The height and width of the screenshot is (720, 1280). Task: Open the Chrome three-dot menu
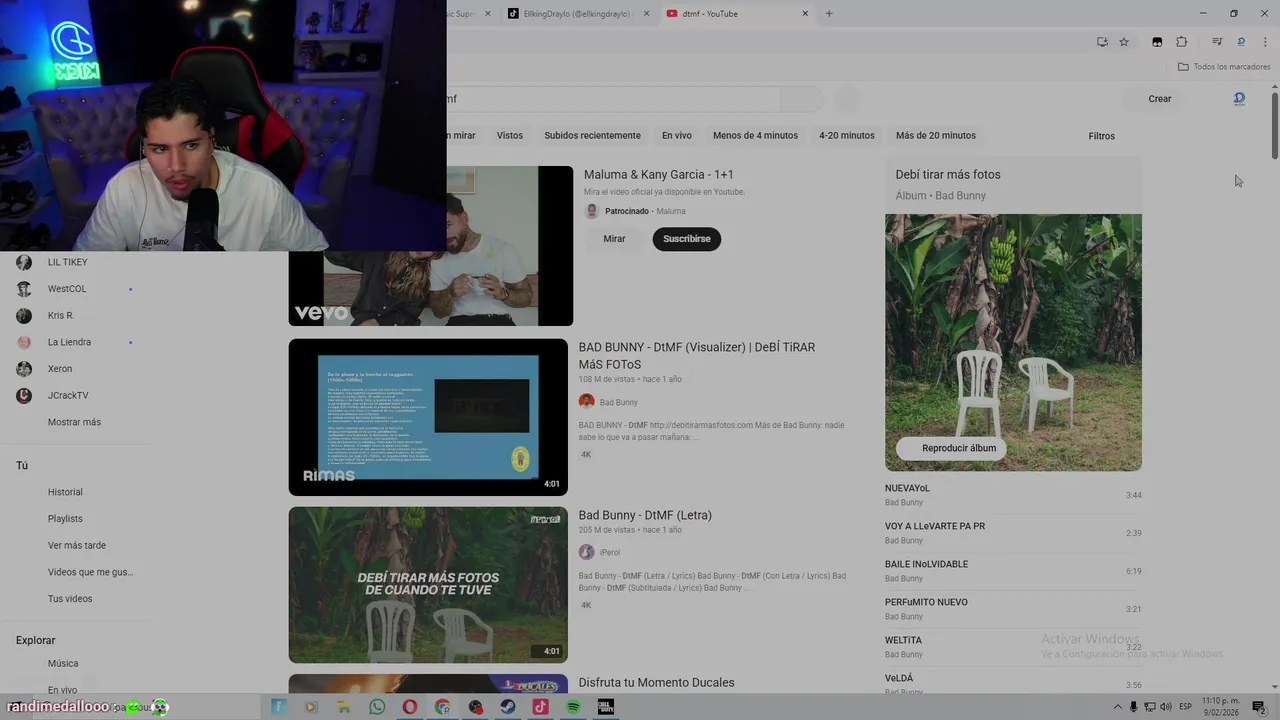click(1265, 42)
